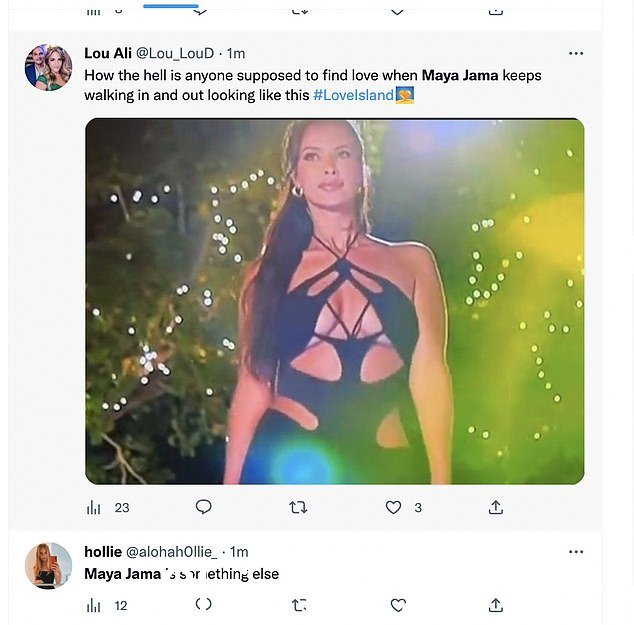Visit the @Lou_LouD handle
Image resolution: width=634 pixels, height=625 pixels.
(x=175, y=53)
